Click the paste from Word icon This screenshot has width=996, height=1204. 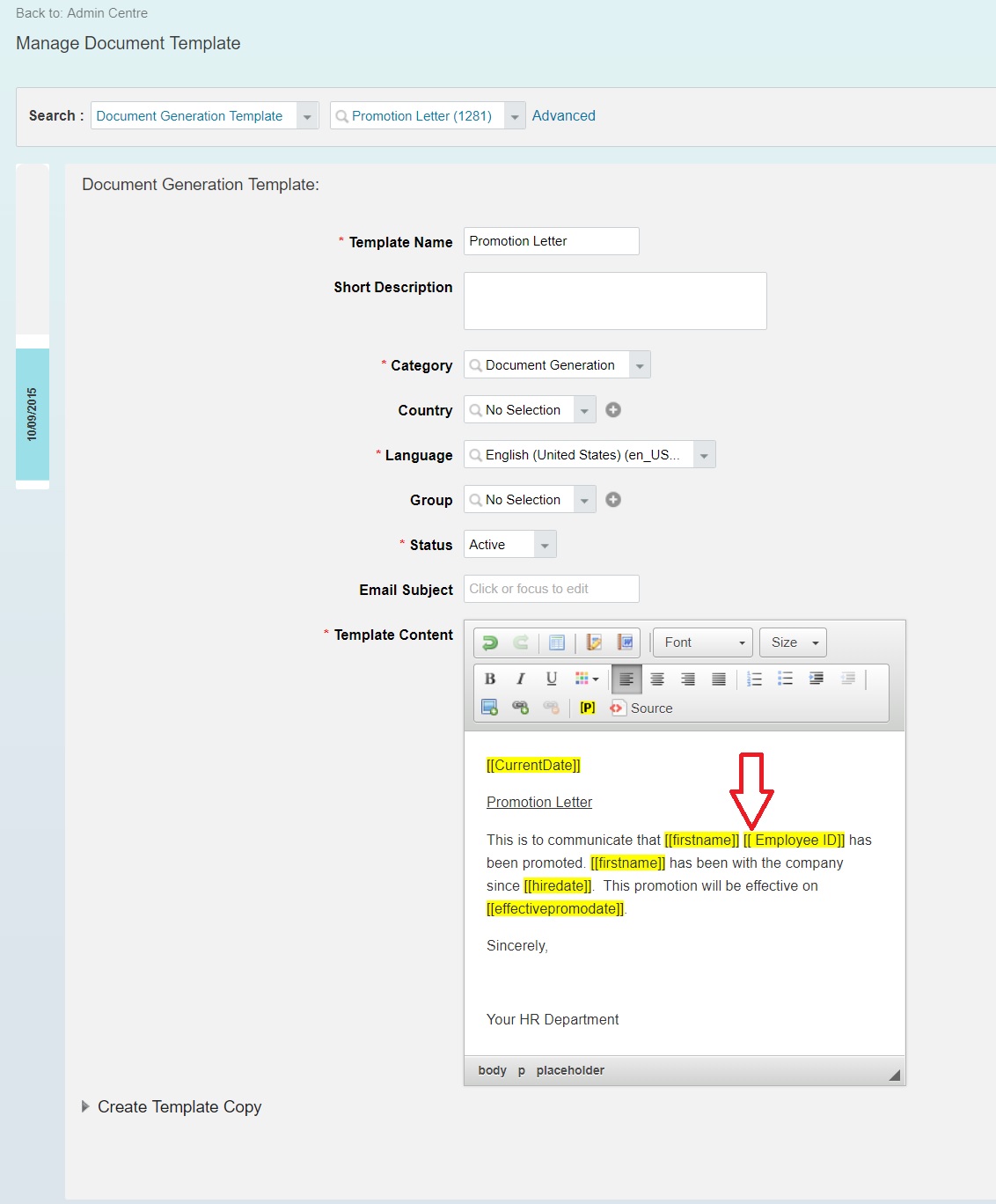tap(625, 642)
